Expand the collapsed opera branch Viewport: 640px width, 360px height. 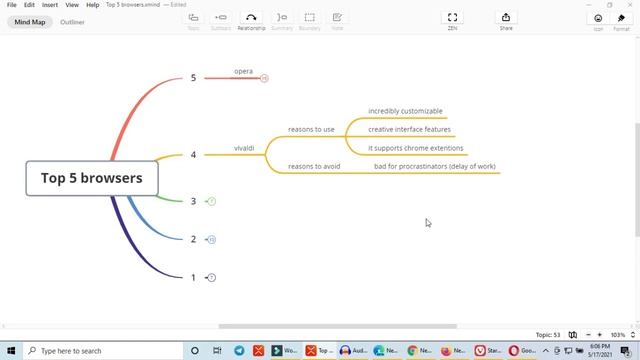(264, 78)
